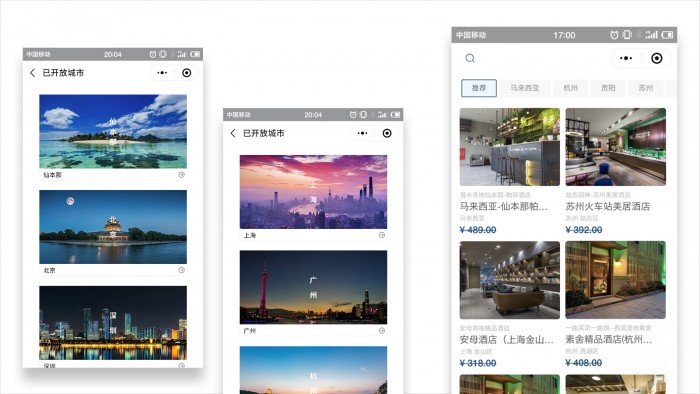Tap the arrow icon beside 仙本那 caption
This screenshot has height=394, width=700.
(x=181, y=174)
